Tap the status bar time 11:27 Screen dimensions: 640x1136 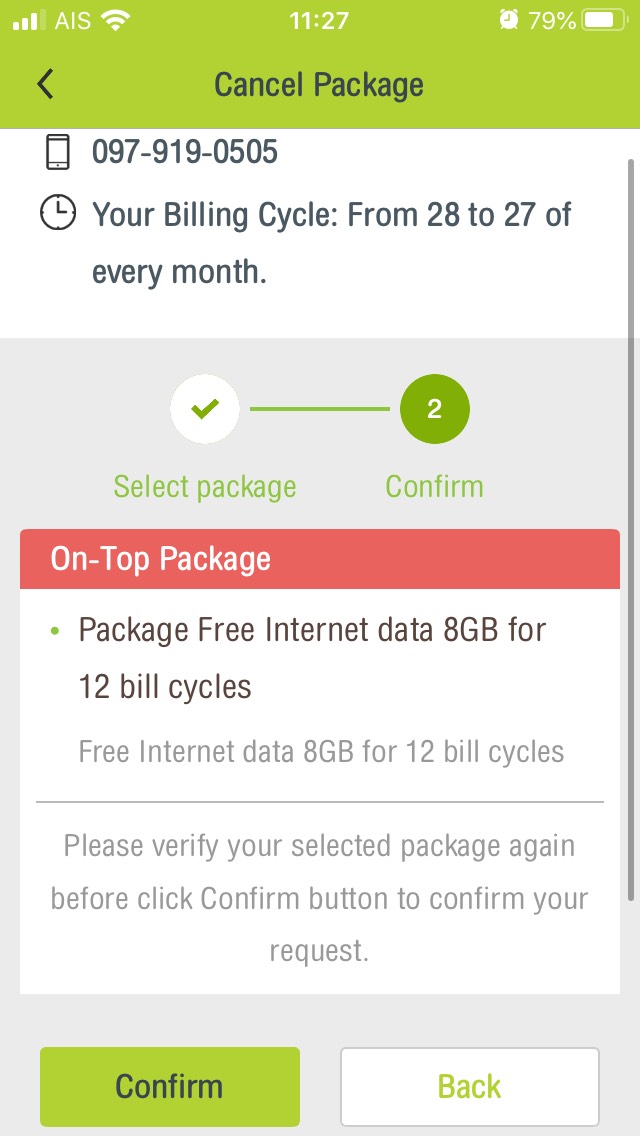[x=319, y=20]
